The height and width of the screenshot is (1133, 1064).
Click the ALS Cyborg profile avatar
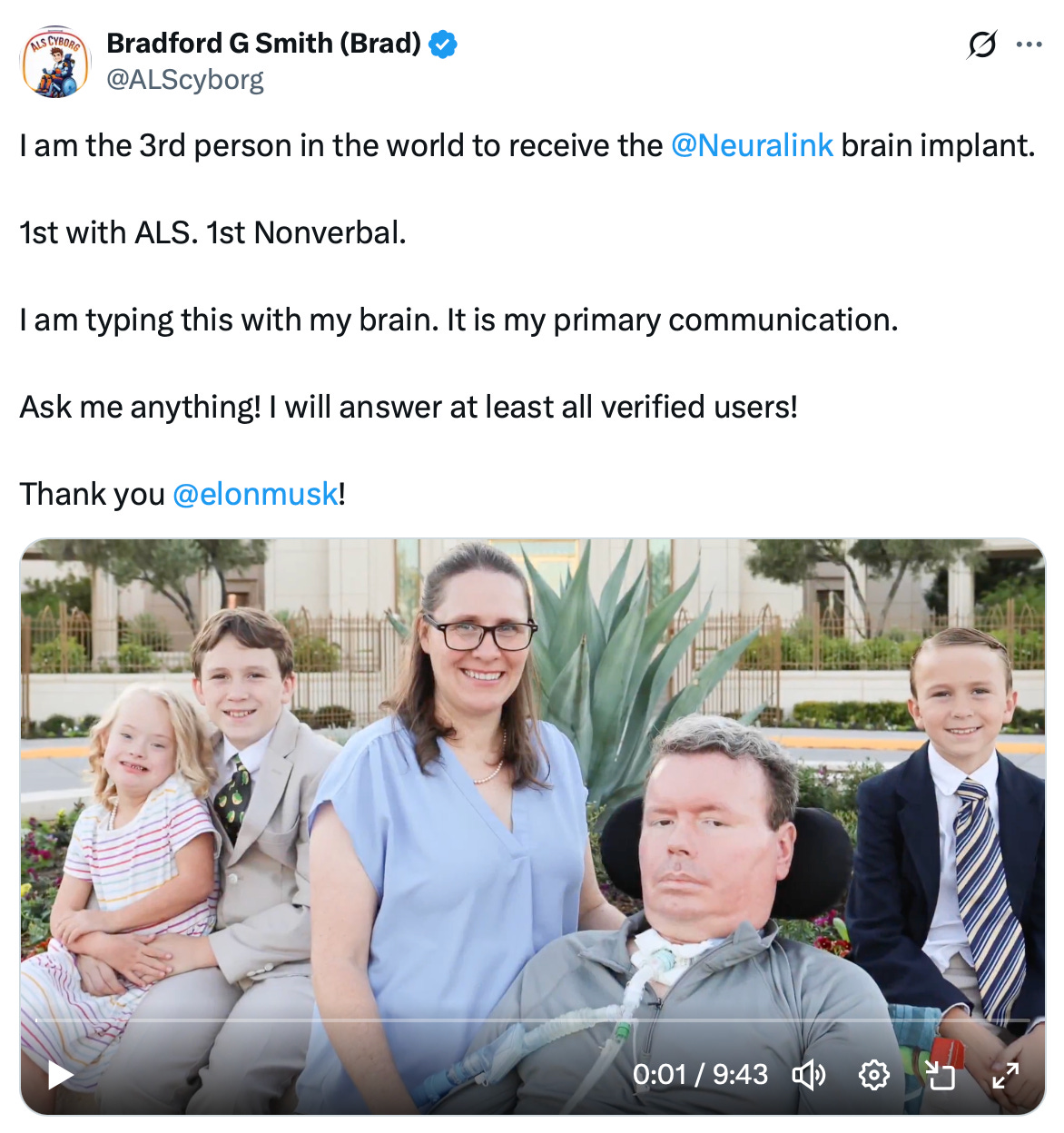tap(55, 62)
